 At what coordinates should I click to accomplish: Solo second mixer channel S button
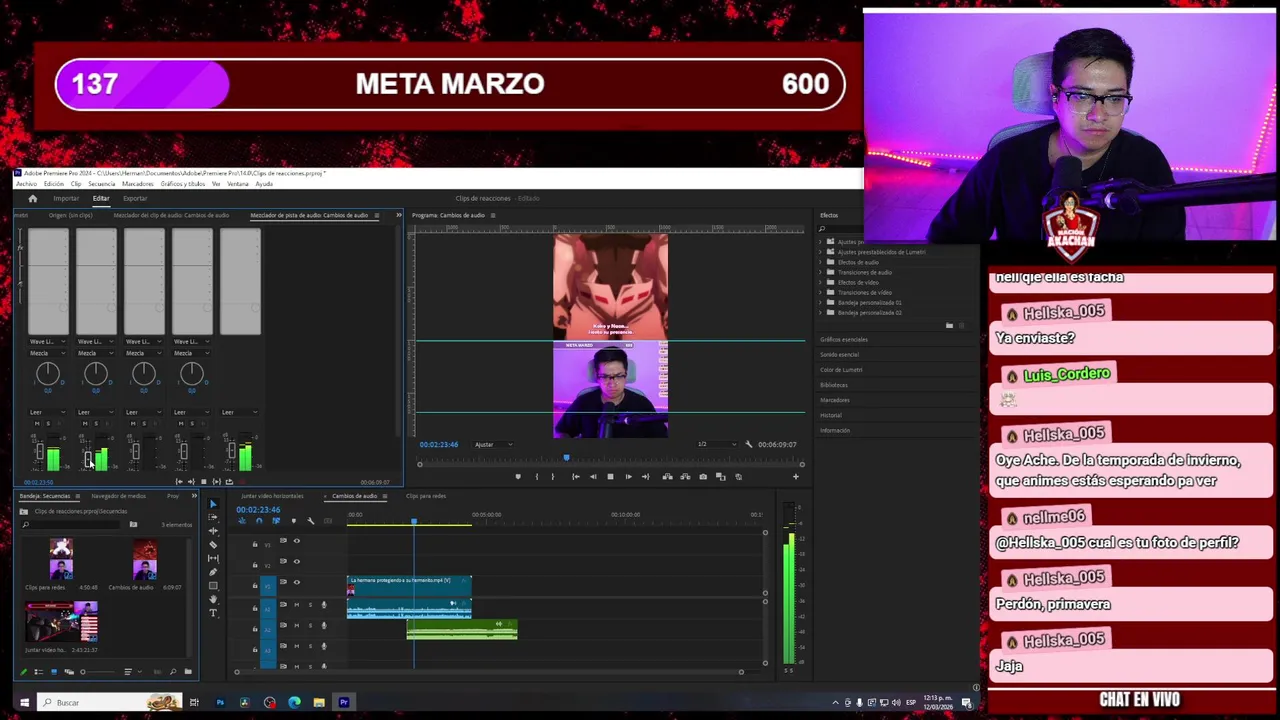tap(96, 424)
